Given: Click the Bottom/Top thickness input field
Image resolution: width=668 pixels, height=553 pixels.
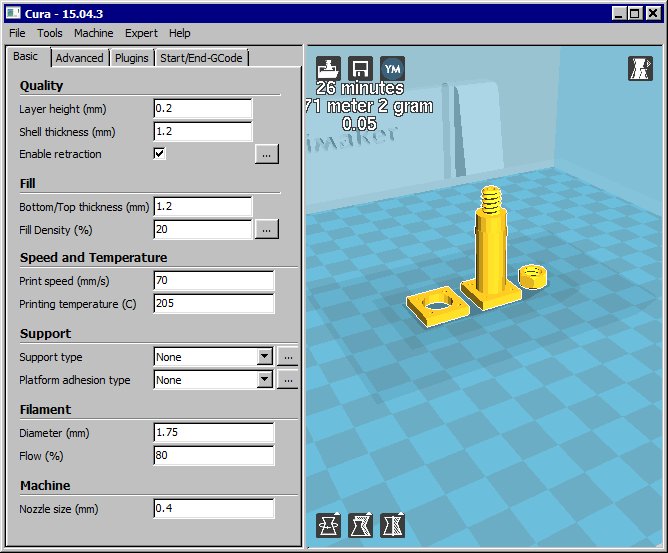Looking at the screenshot, I should point(203,207).
